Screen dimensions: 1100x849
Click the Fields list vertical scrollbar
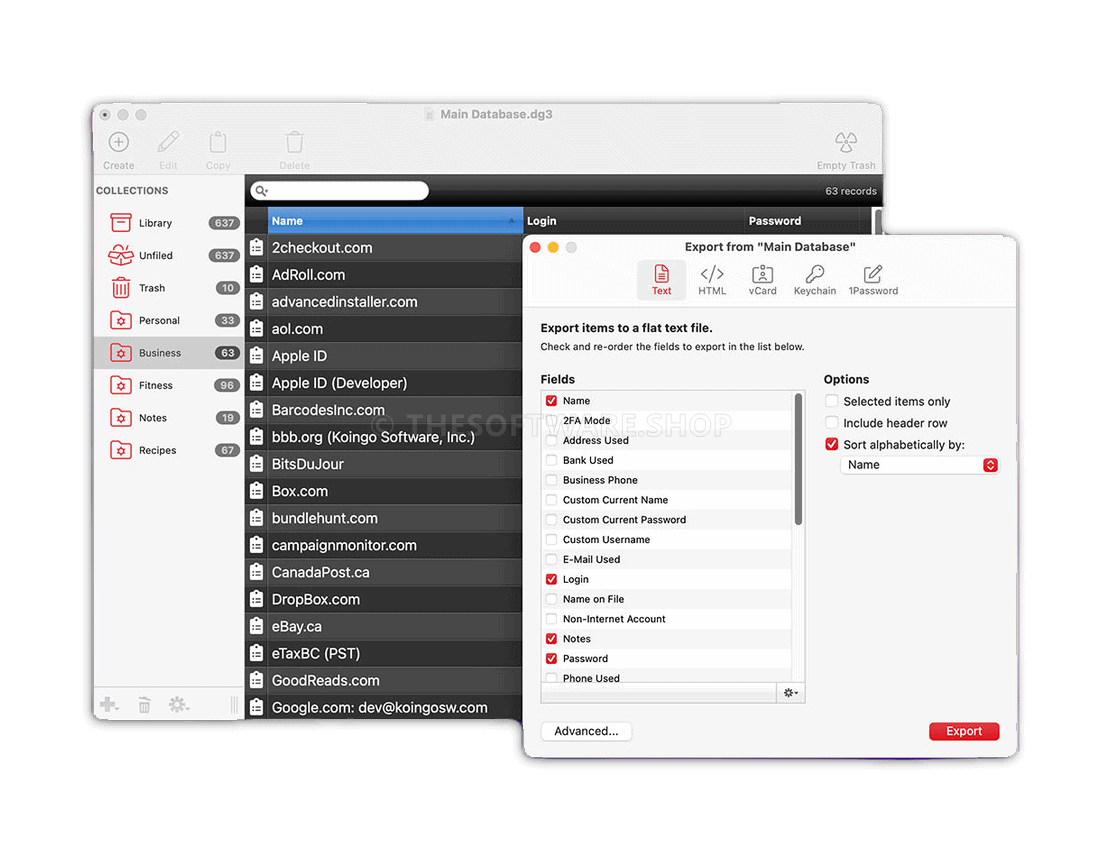tap(798, 460)
